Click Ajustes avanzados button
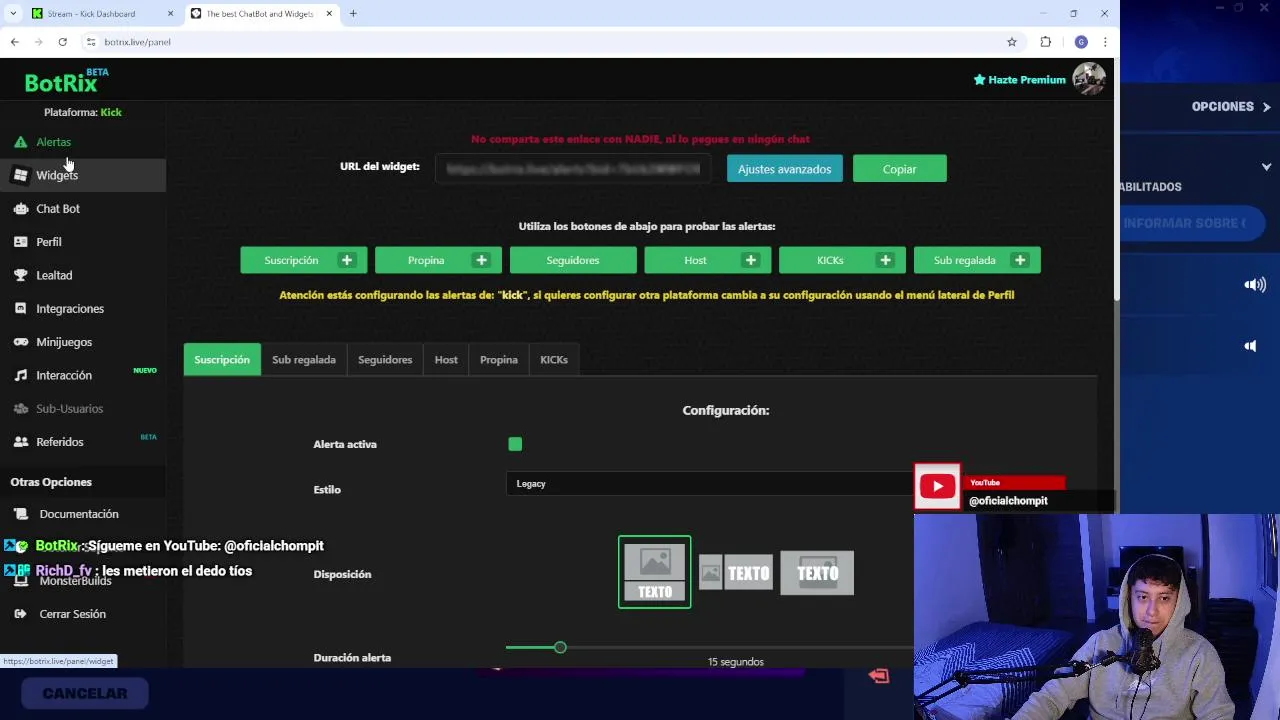The width and height of the screenshot is (1280, 720). click(x=785, y=169)
